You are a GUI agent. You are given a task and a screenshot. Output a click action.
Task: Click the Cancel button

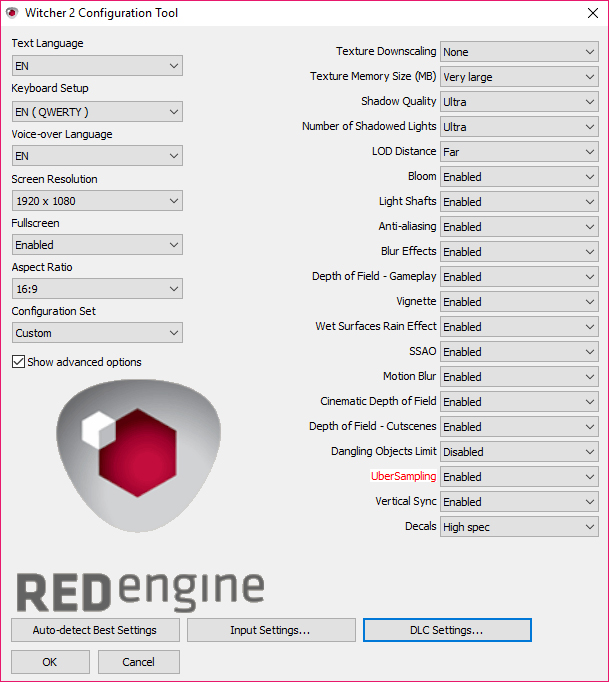pos(139,662)
